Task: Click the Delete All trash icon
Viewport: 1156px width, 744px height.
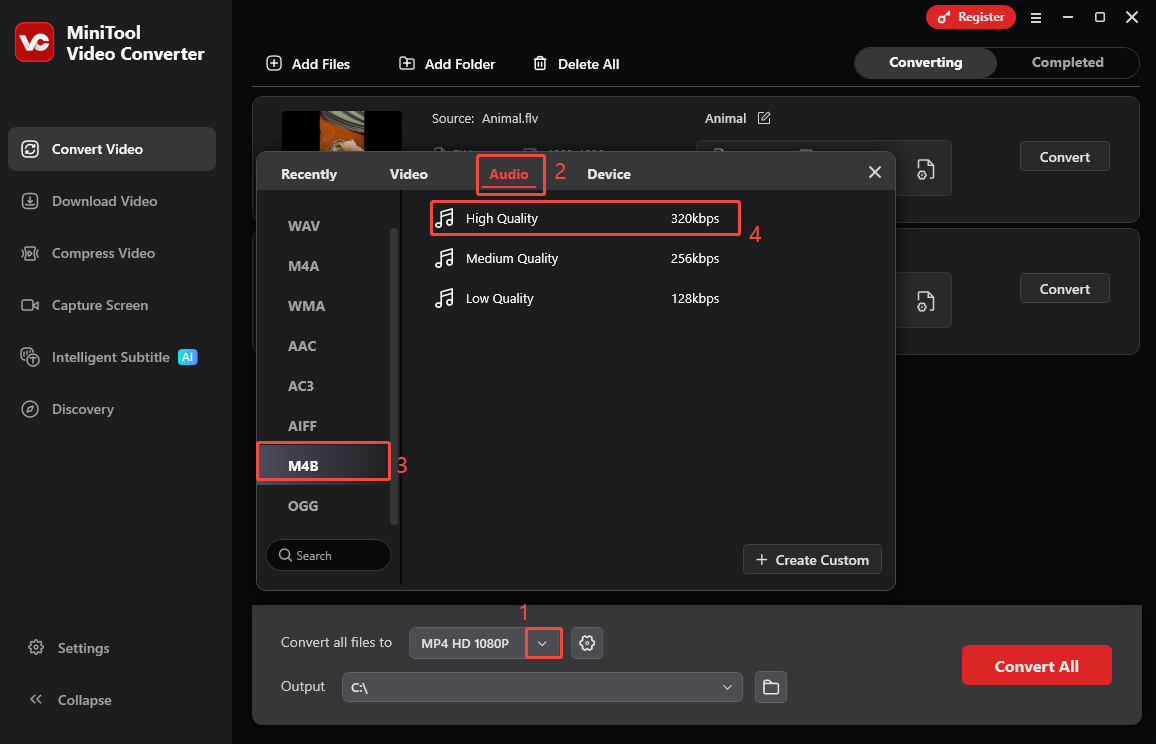Action: (538, 63)
